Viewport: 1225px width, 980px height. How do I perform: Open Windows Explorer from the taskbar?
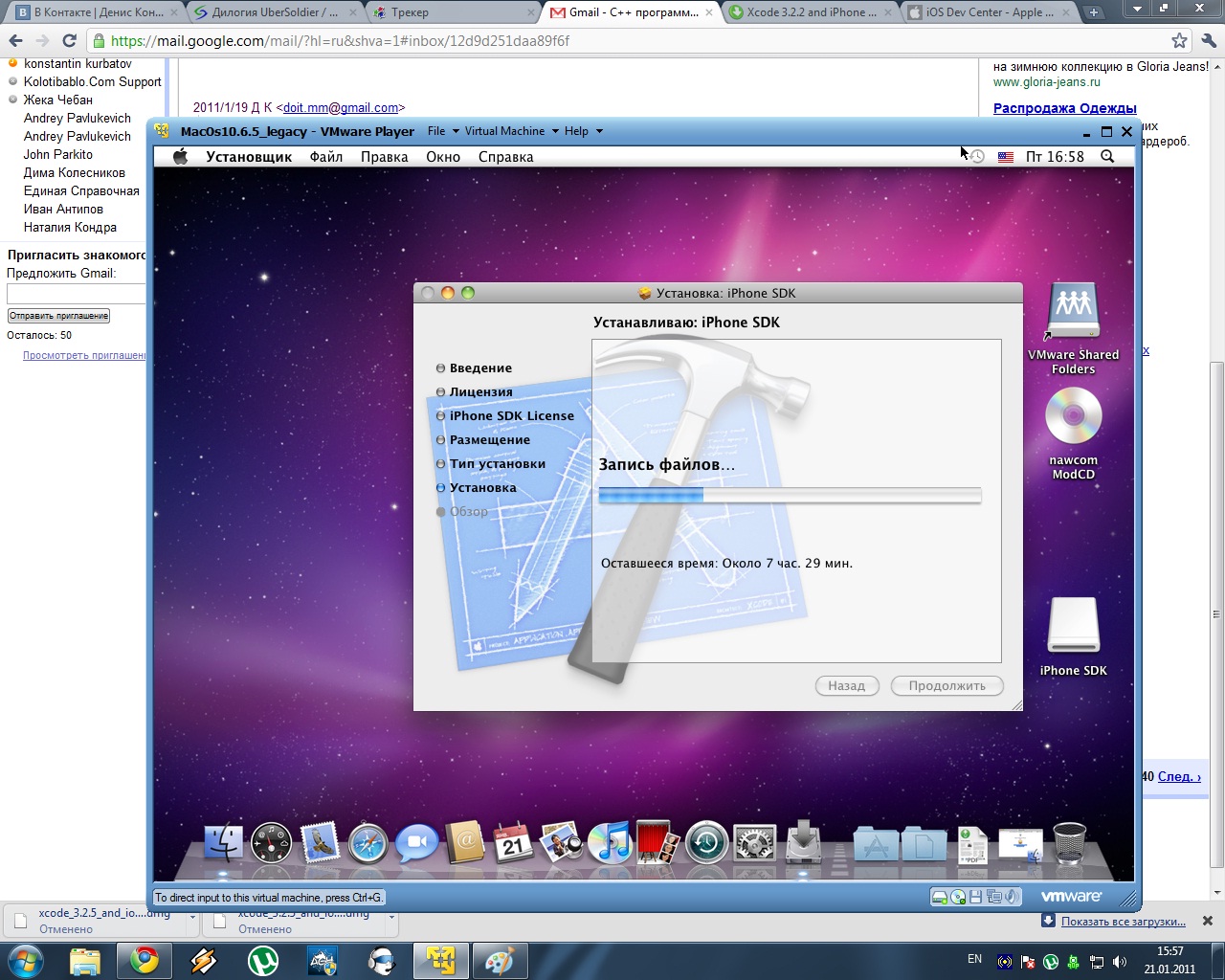click(x=85, y=961)
